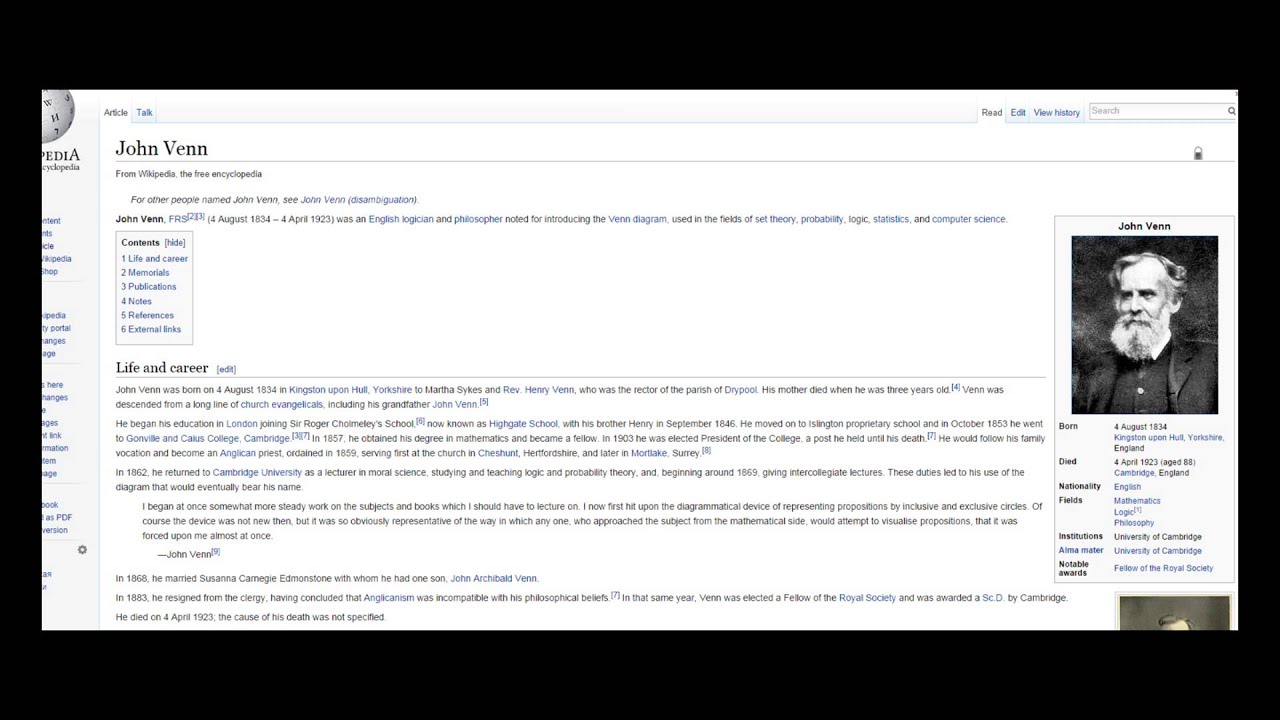
Task: Click the sidebar language settings gear icon
Action: point(82,550)
